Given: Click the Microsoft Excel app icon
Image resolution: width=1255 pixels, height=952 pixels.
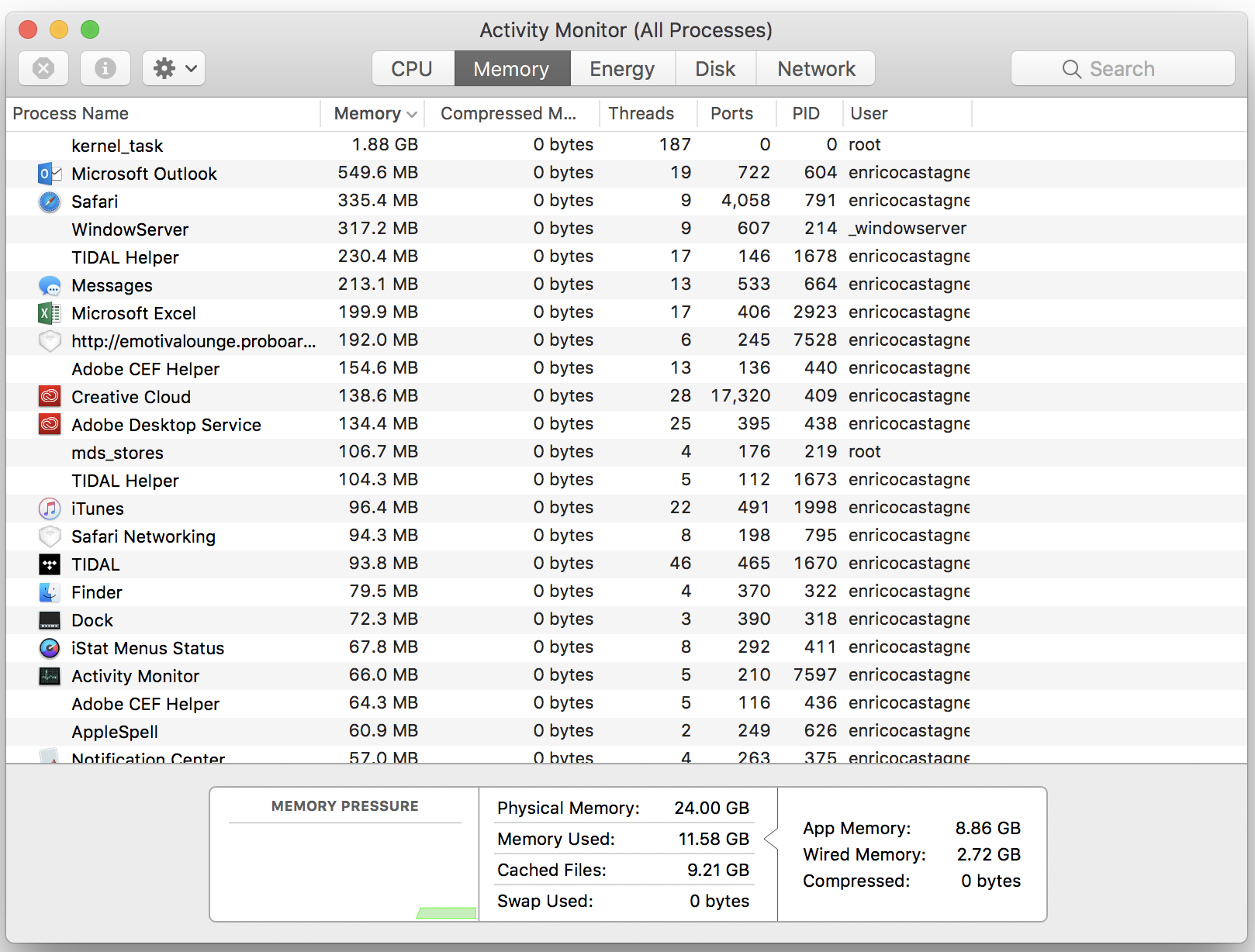Looking at the screenshot, I should tap(50, 313).
